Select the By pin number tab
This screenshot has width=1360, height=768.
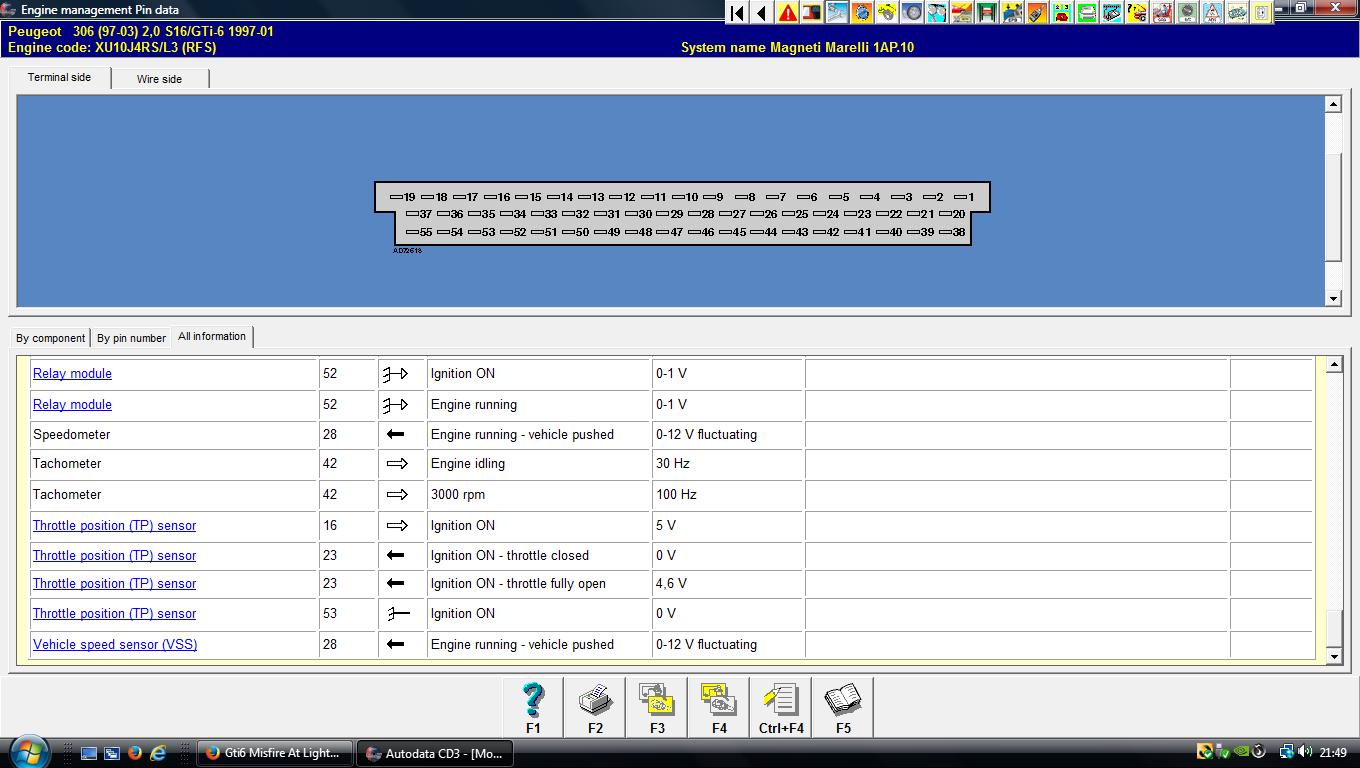tap(131, 338)
